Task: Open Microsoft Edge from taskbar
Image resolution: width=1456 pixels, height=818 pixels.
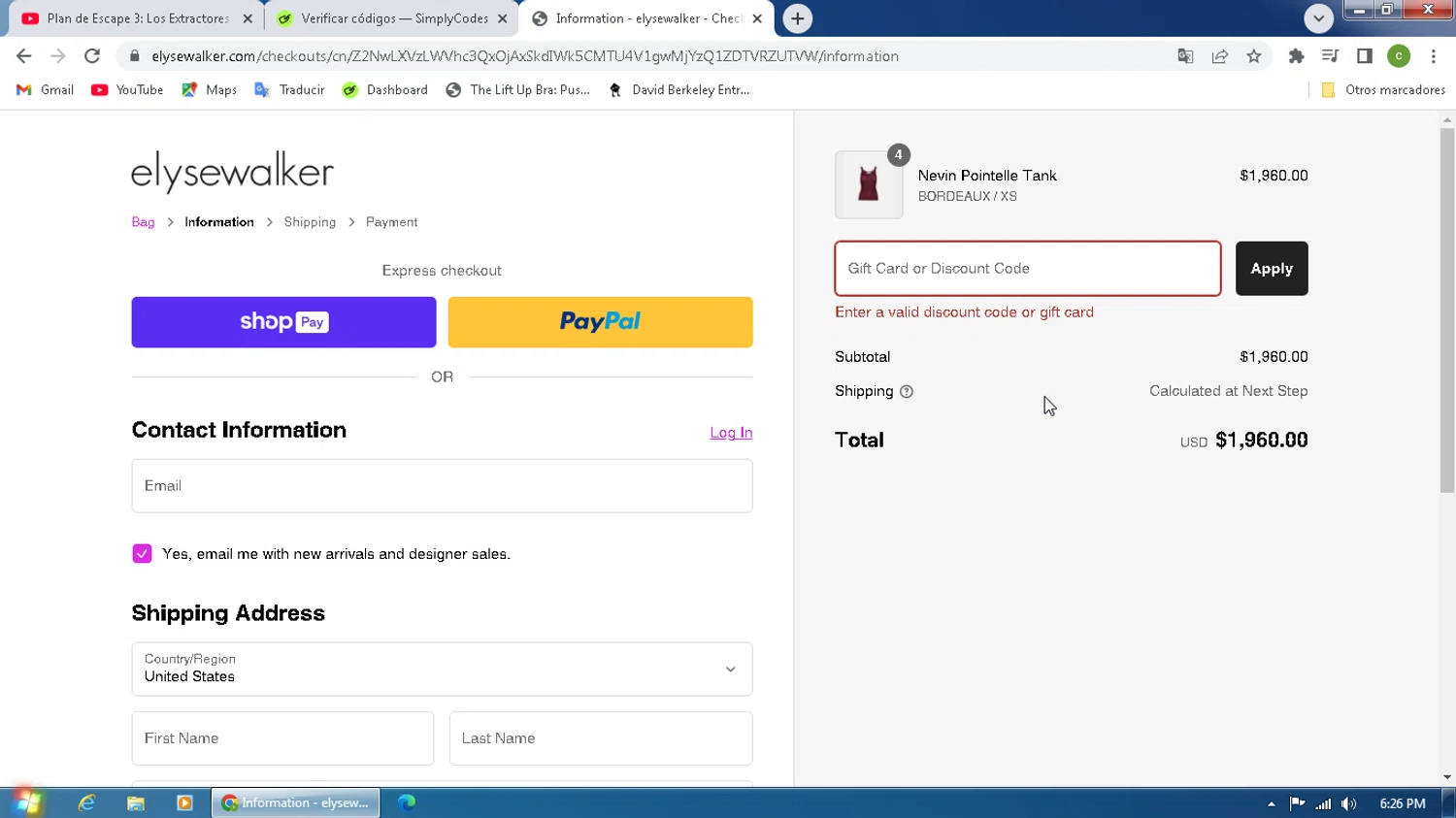Action: (x=407, y=802)
